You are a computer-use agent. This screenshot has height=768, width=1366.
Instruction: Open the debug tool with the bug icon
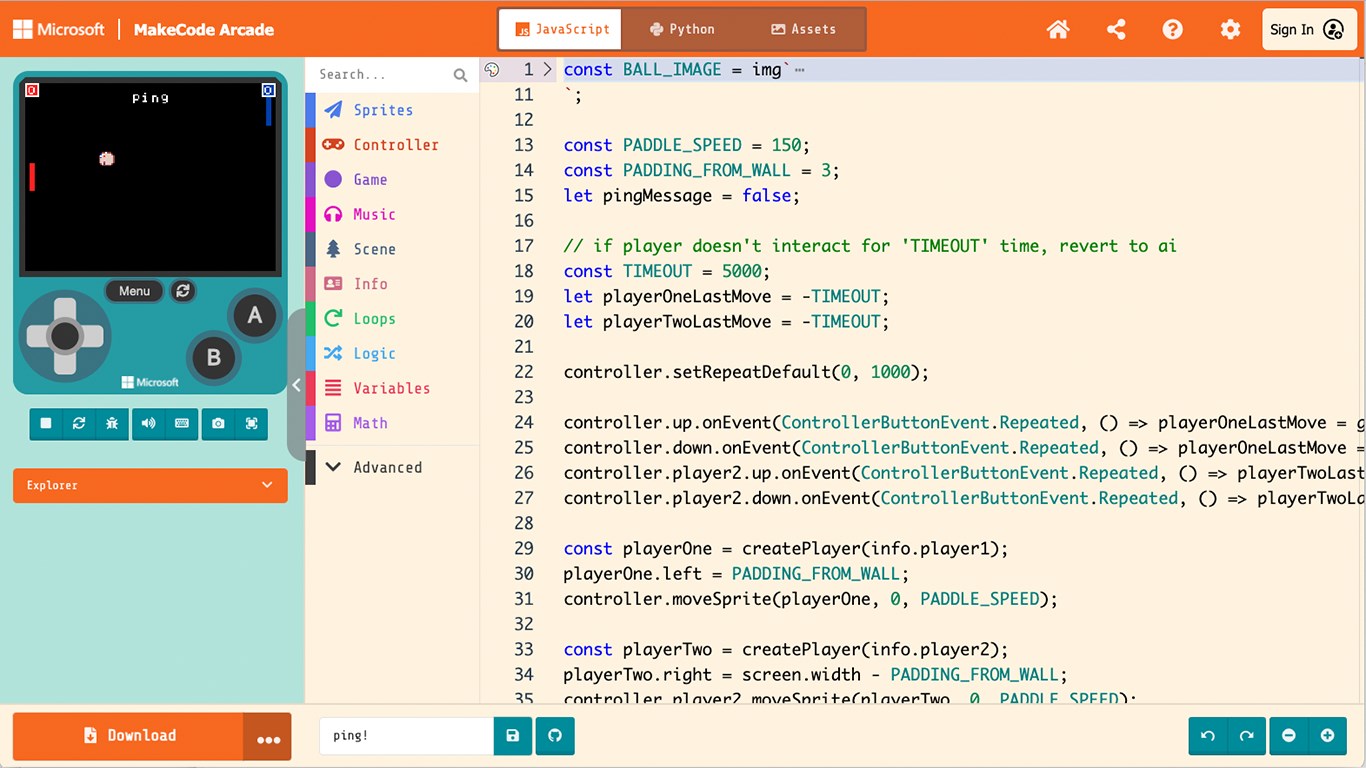(112, 424)
